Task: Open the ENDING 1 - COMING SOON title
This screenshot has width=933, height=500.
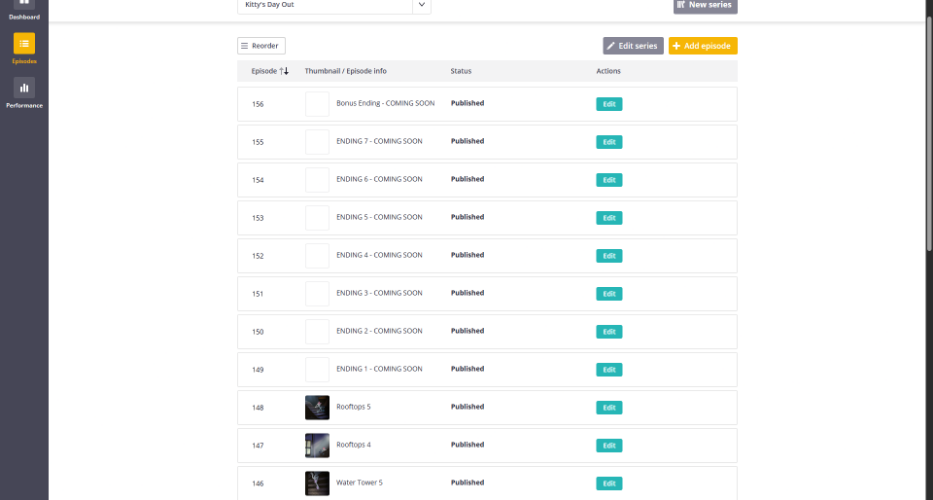Action: 379,369
